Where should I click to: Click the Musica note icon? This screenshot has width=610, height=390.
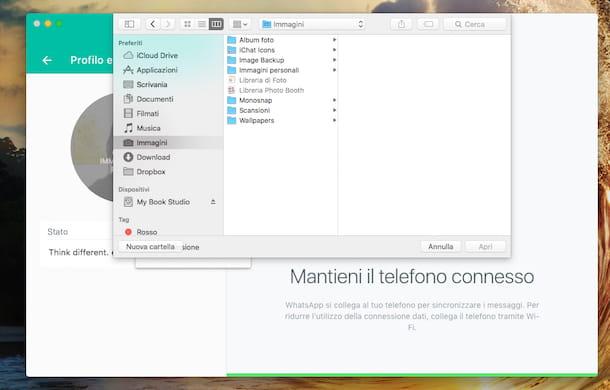point(128,128)
